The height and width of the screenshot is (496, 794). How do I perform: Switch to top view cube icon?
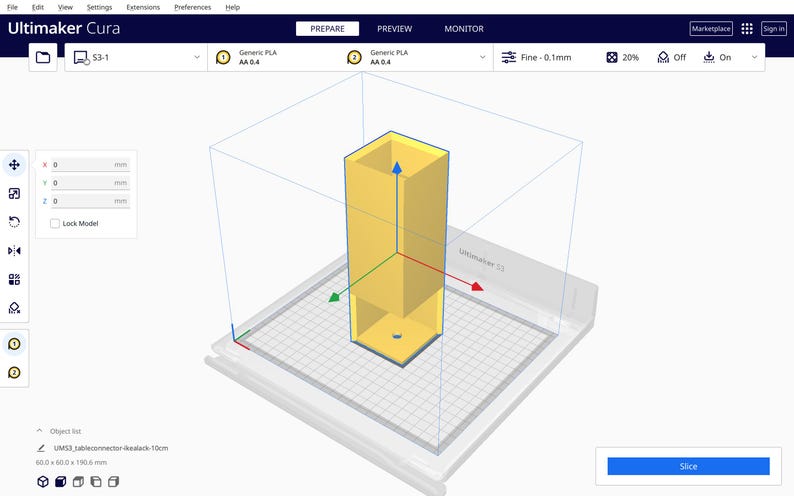(78, 481)
